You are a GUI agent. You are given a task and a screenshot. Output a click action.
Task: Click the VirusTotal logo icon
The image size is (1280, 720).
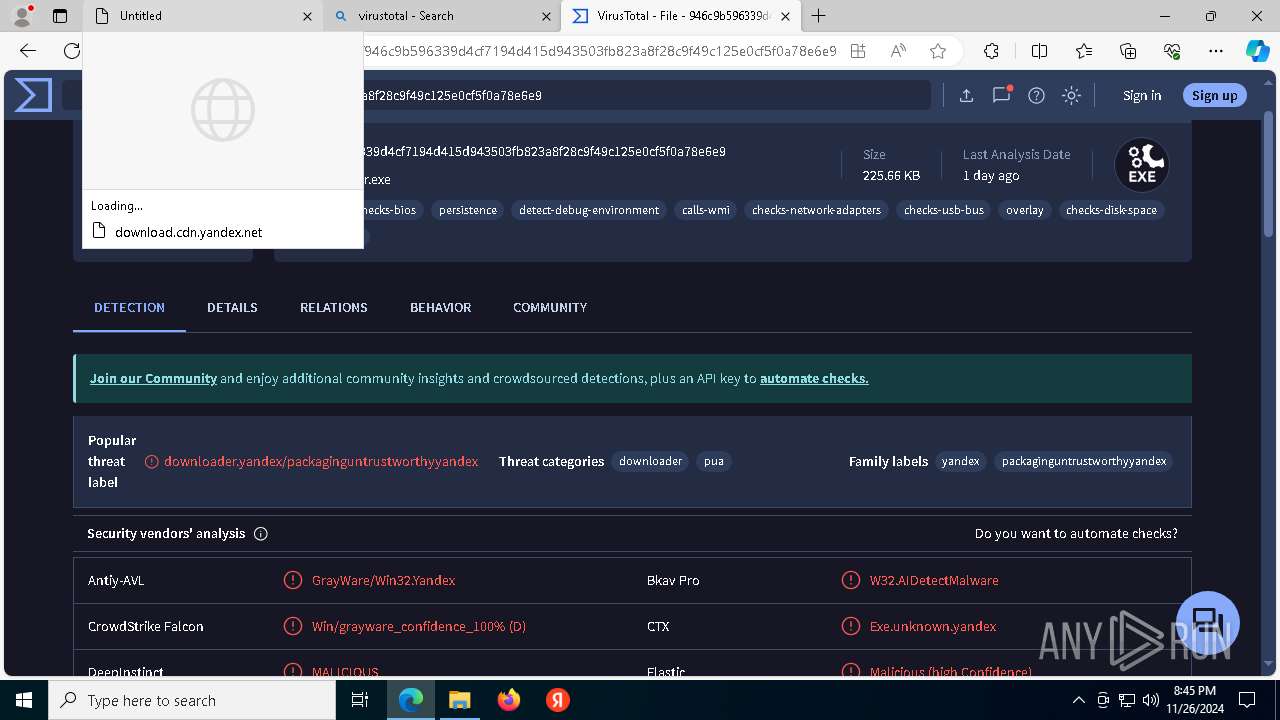coord(33,95)
